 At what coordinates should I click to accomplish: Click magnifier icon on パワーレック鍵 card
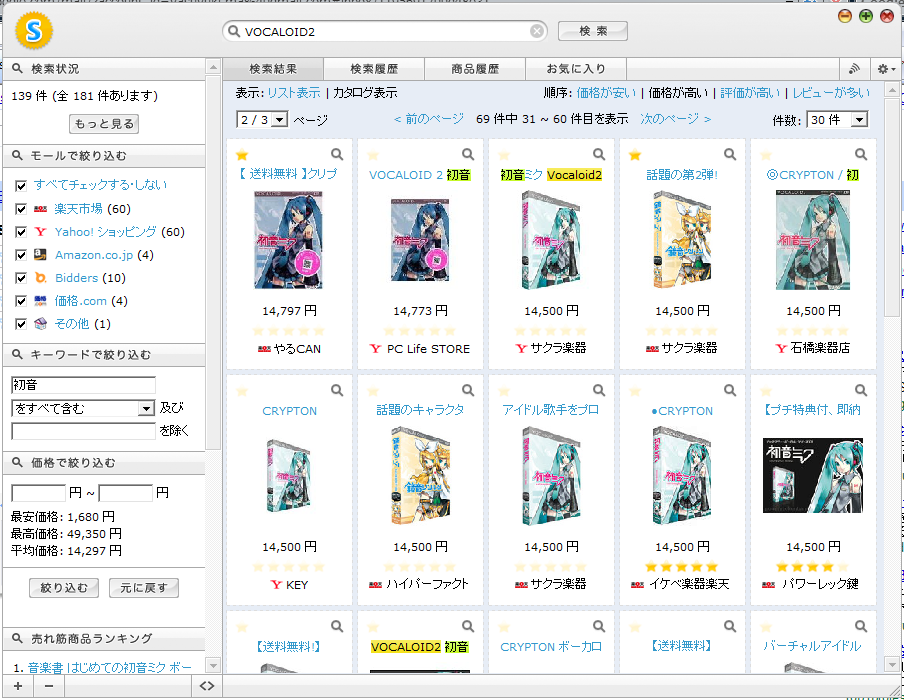tap(861, 390)
